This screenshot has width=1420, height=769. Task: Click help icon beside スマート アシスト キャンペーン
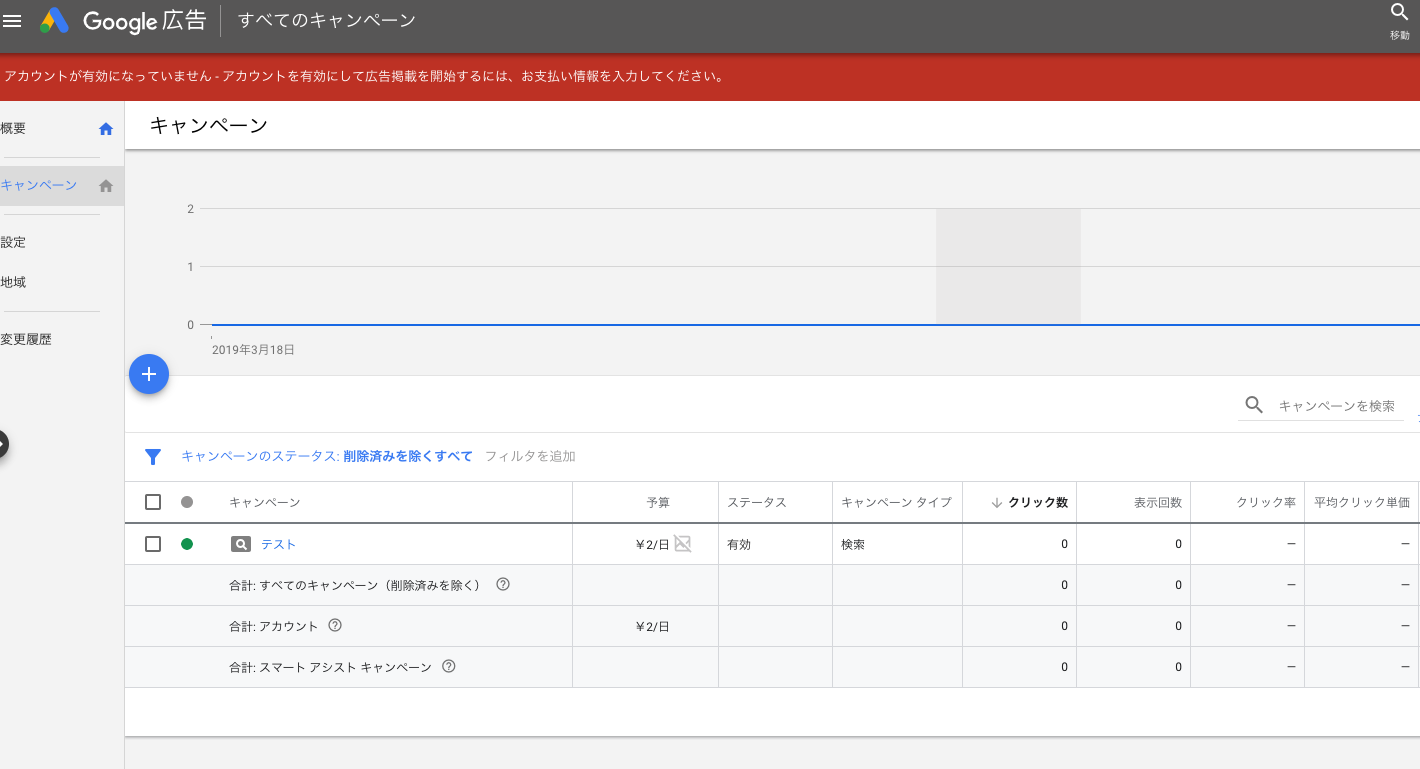449,666
